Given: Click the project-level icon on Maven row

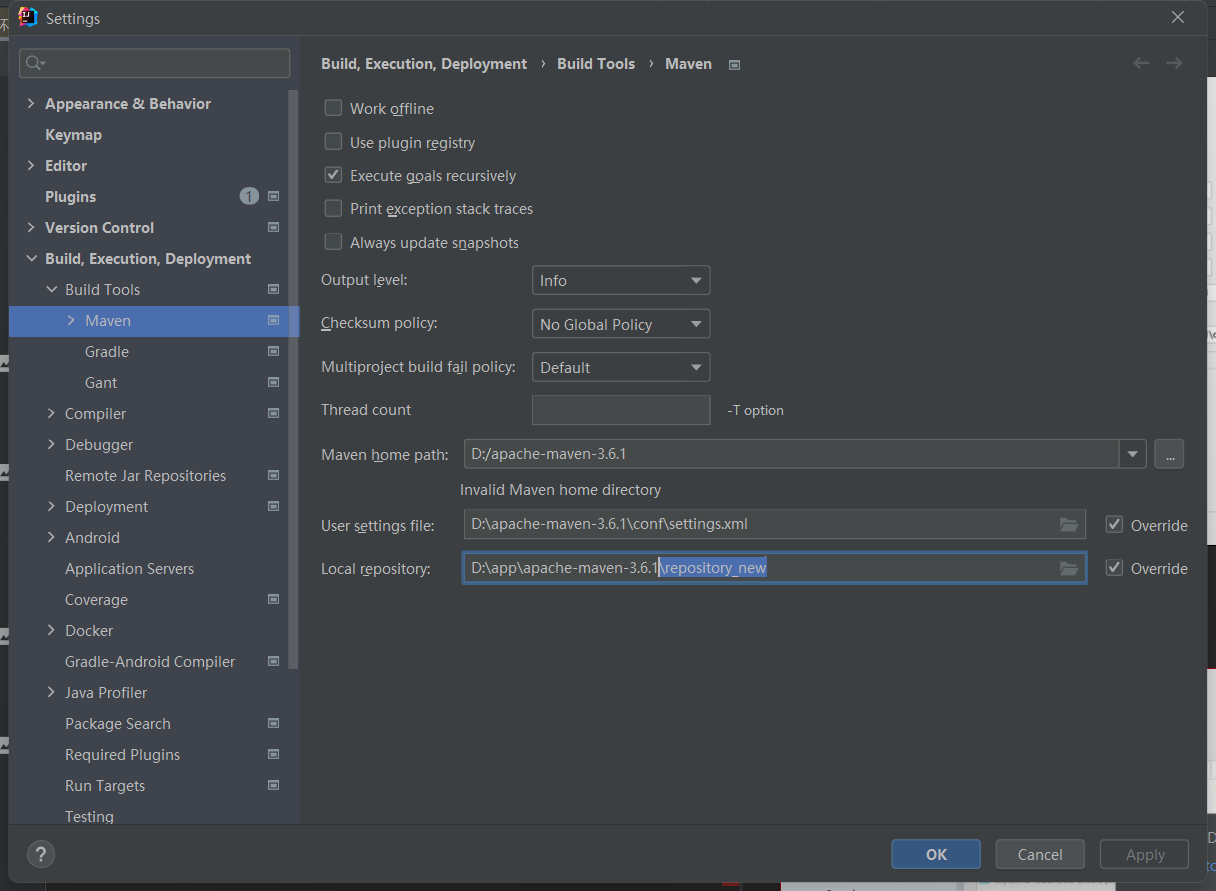Looking at the screenshot, I should click(x=274, y=320).
